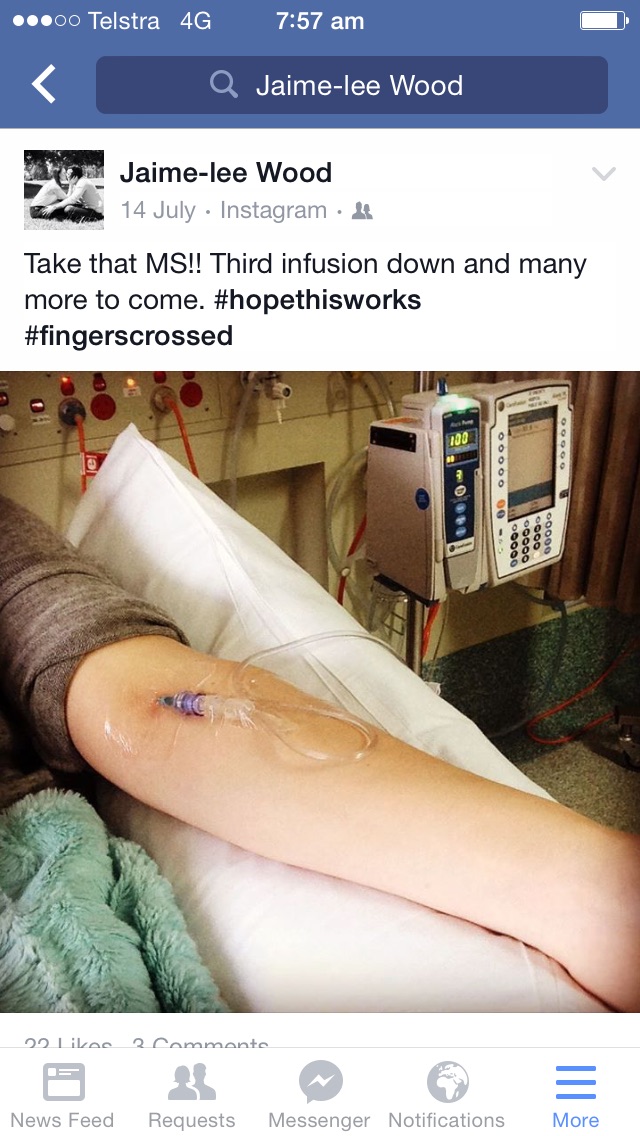Open the Requests friends icon
Image resolution: width=640 pixels, height=1136 pixels.
(191, 1082)
